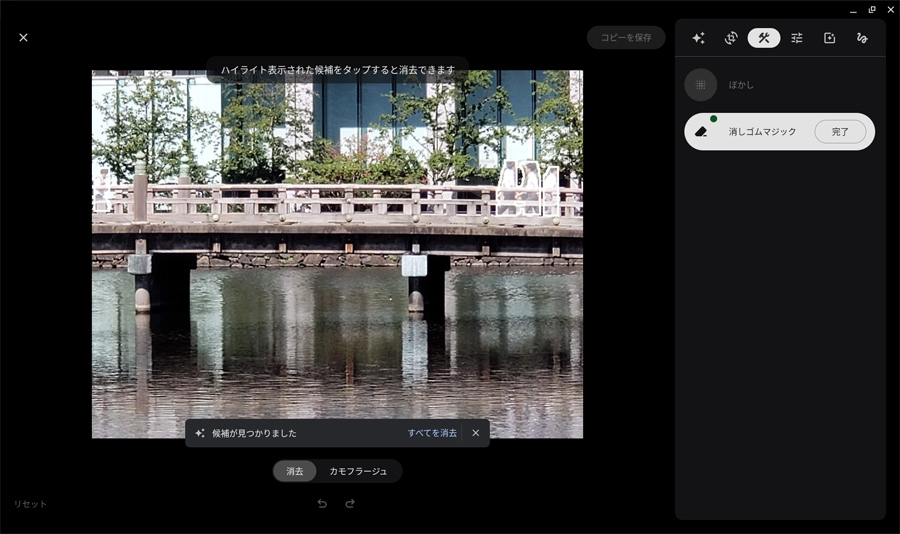Switch to カモフラージュ camouflage mode

pos(358,471)
